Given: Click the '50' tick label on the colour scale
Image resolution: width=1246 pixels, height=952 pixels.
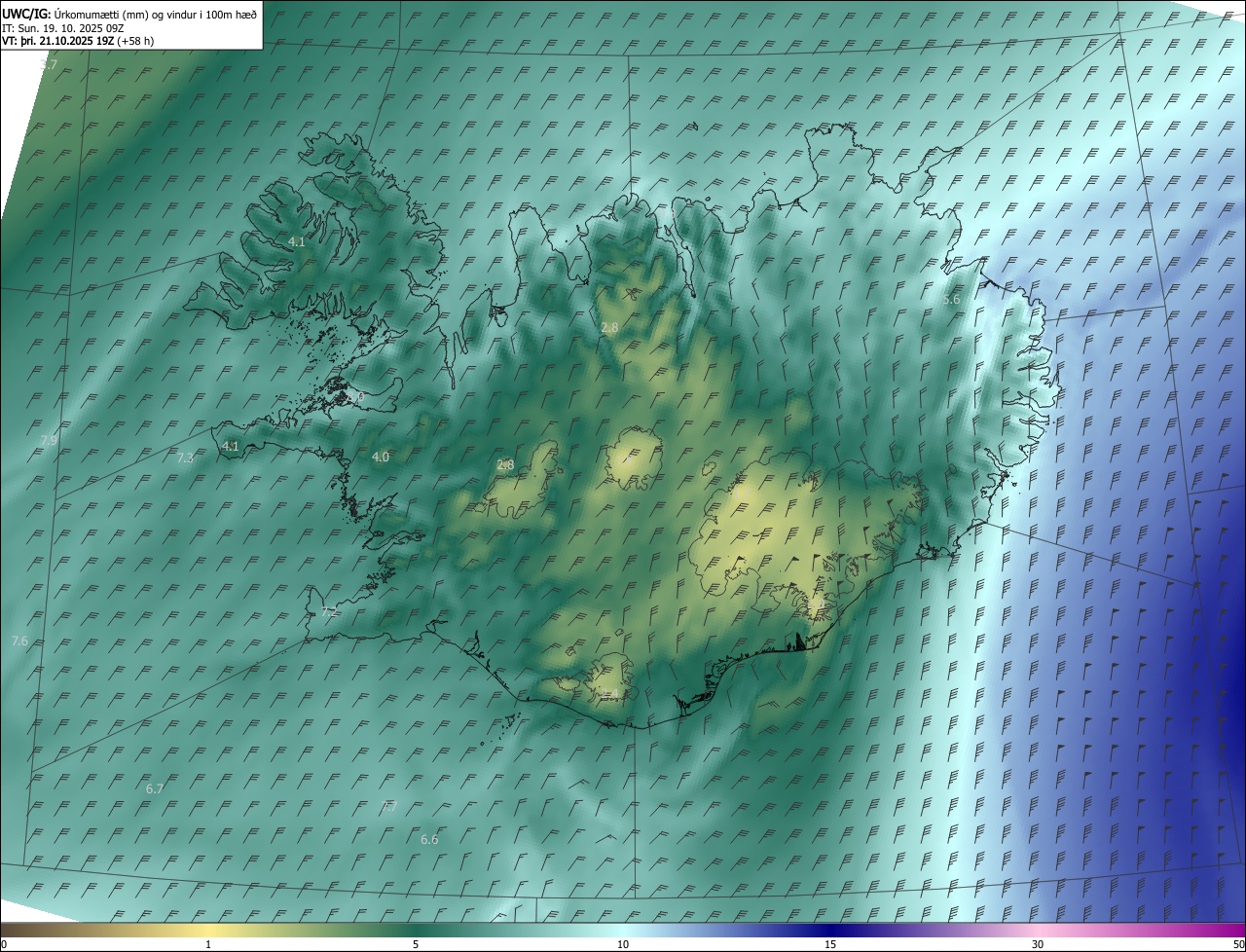Looking at the screenshot, I should (1237, 945).
